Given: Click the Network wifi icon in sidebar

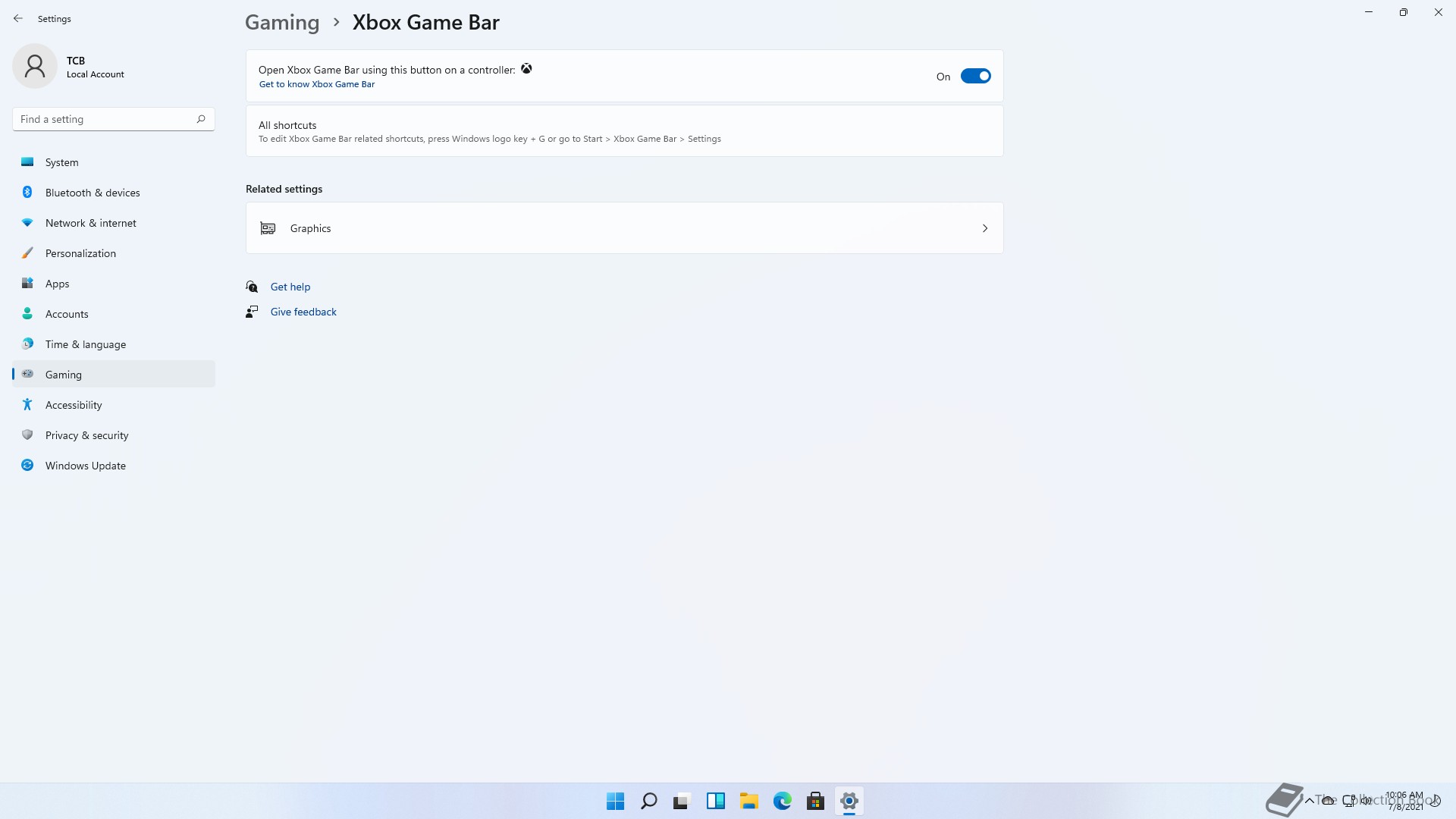Looking at the screenshot, I should 27,222.
